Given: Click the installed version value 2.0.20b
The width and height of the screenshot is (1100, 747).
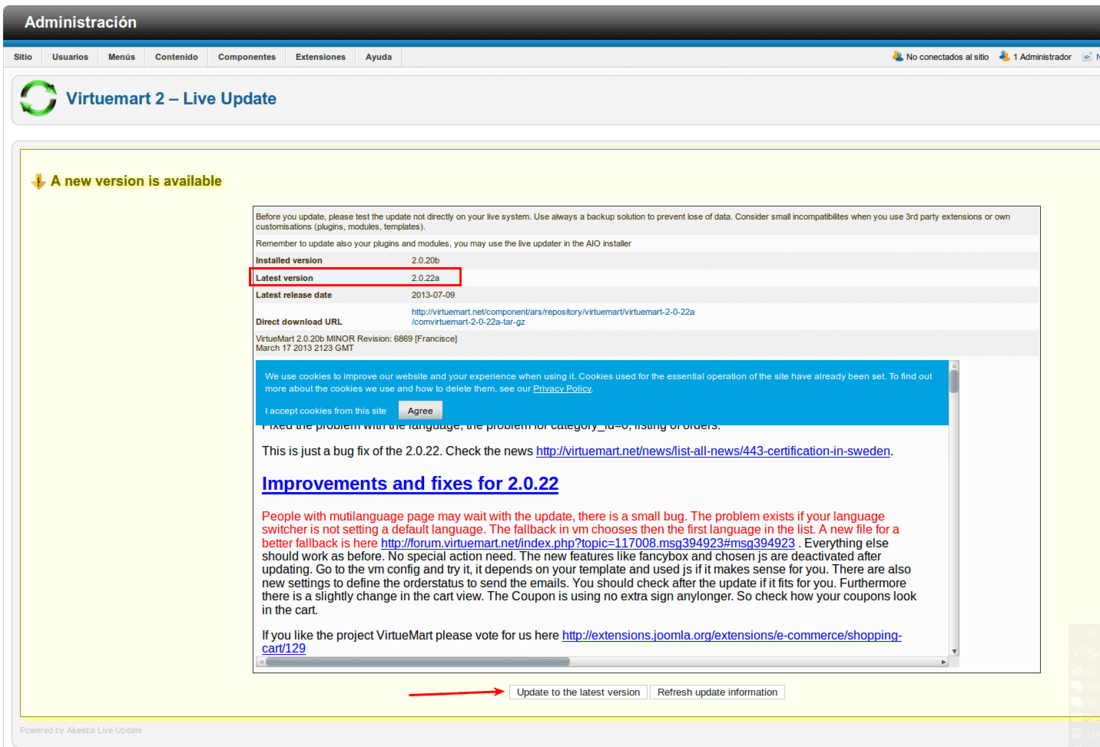Looking at the screenshot, I should [425, 260].
